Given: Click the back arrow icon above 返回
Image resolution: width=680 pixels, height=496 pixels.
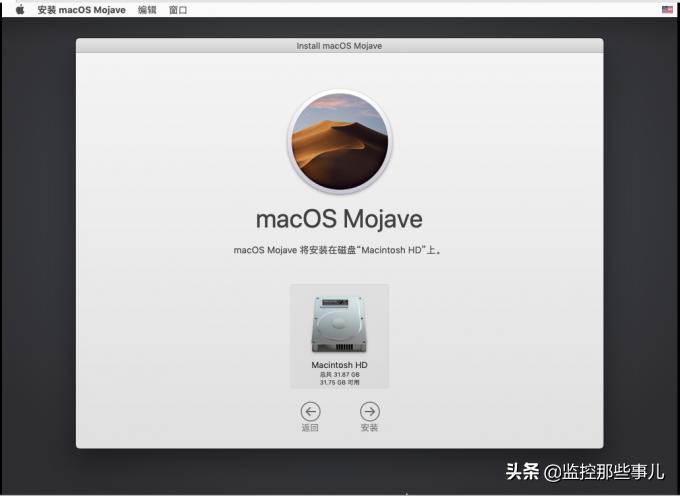Looking at the screenshot, I should [x=311, y=411].
